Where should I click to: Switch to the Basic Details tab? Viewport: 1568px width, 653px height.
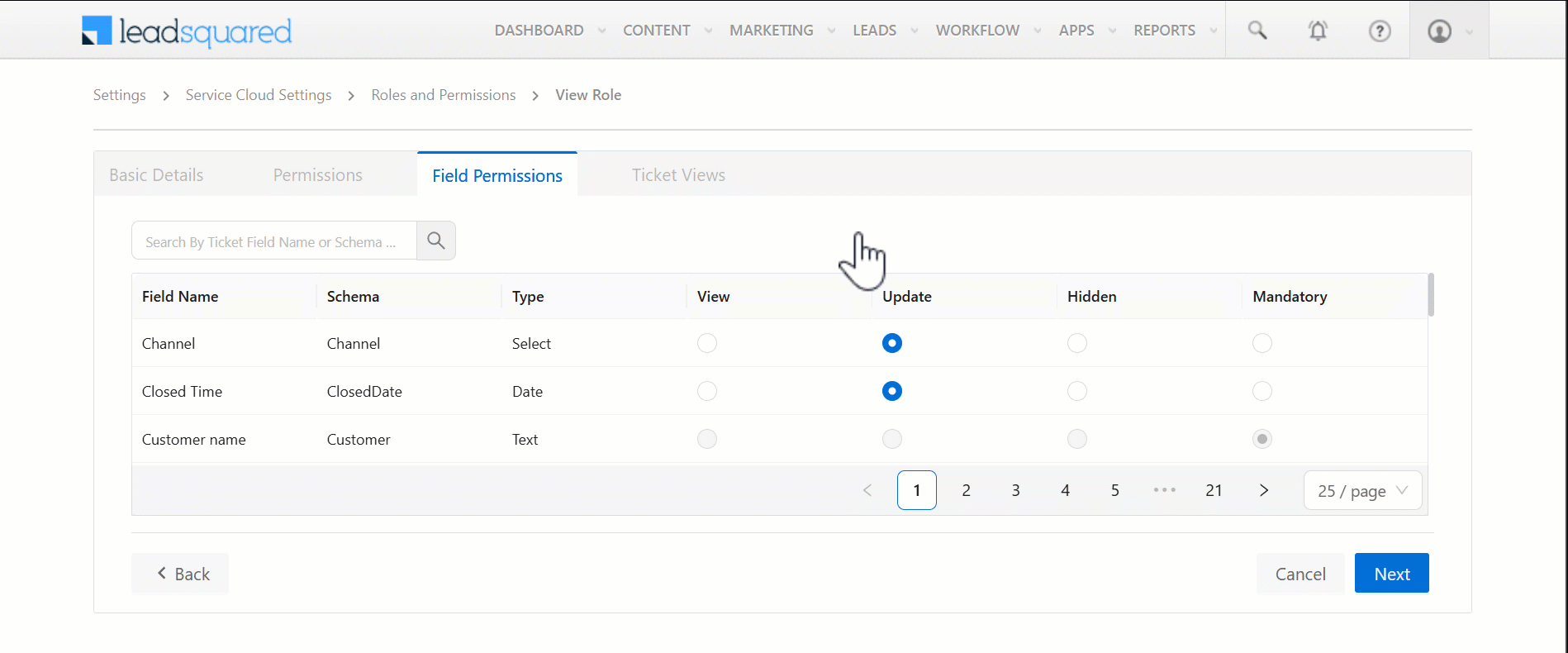click(x=156, y=175)
